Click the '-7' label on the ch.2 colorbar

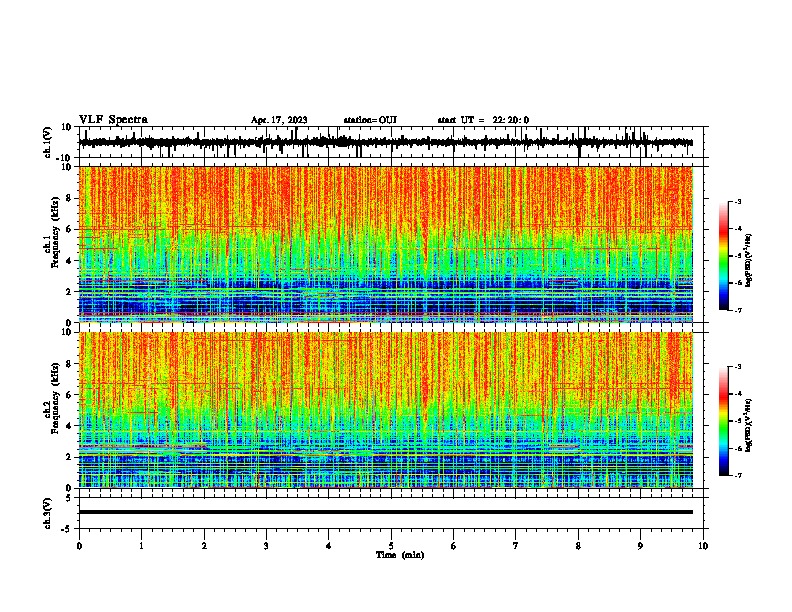(x=738, y=476)
